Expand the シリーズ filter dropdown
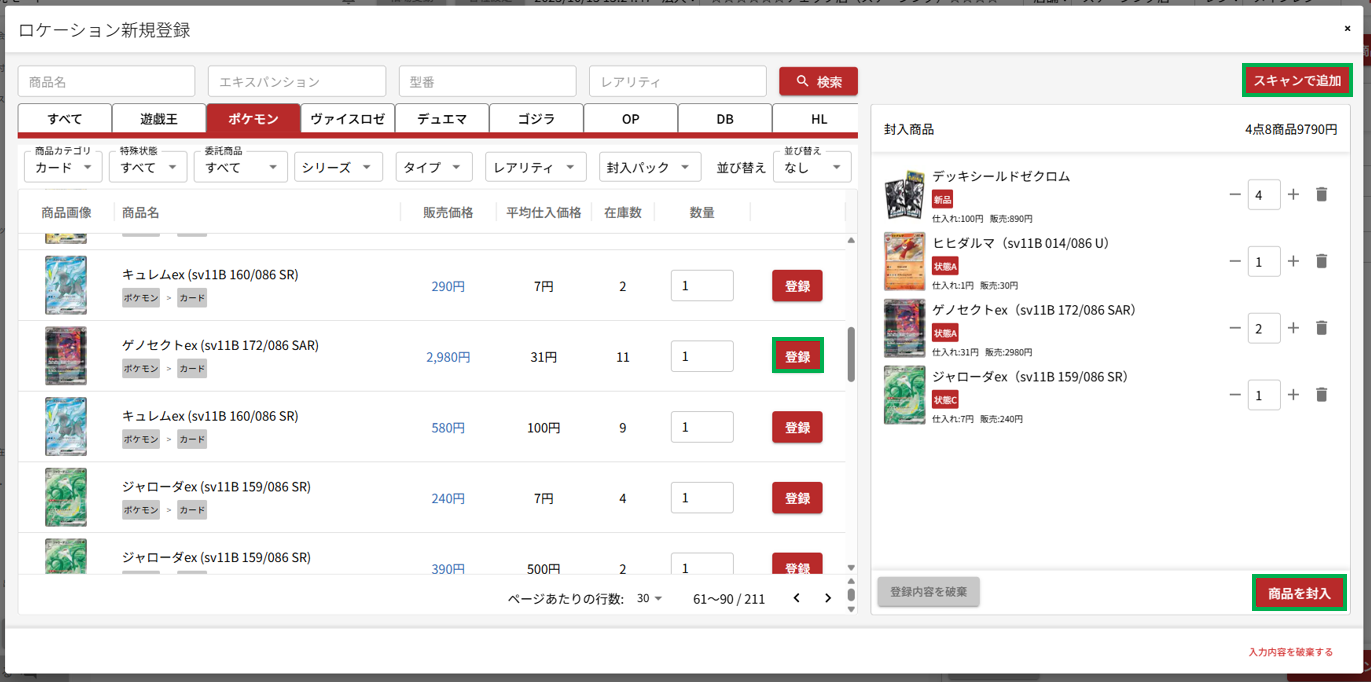 pyautogui.click(x=338, y=167)
